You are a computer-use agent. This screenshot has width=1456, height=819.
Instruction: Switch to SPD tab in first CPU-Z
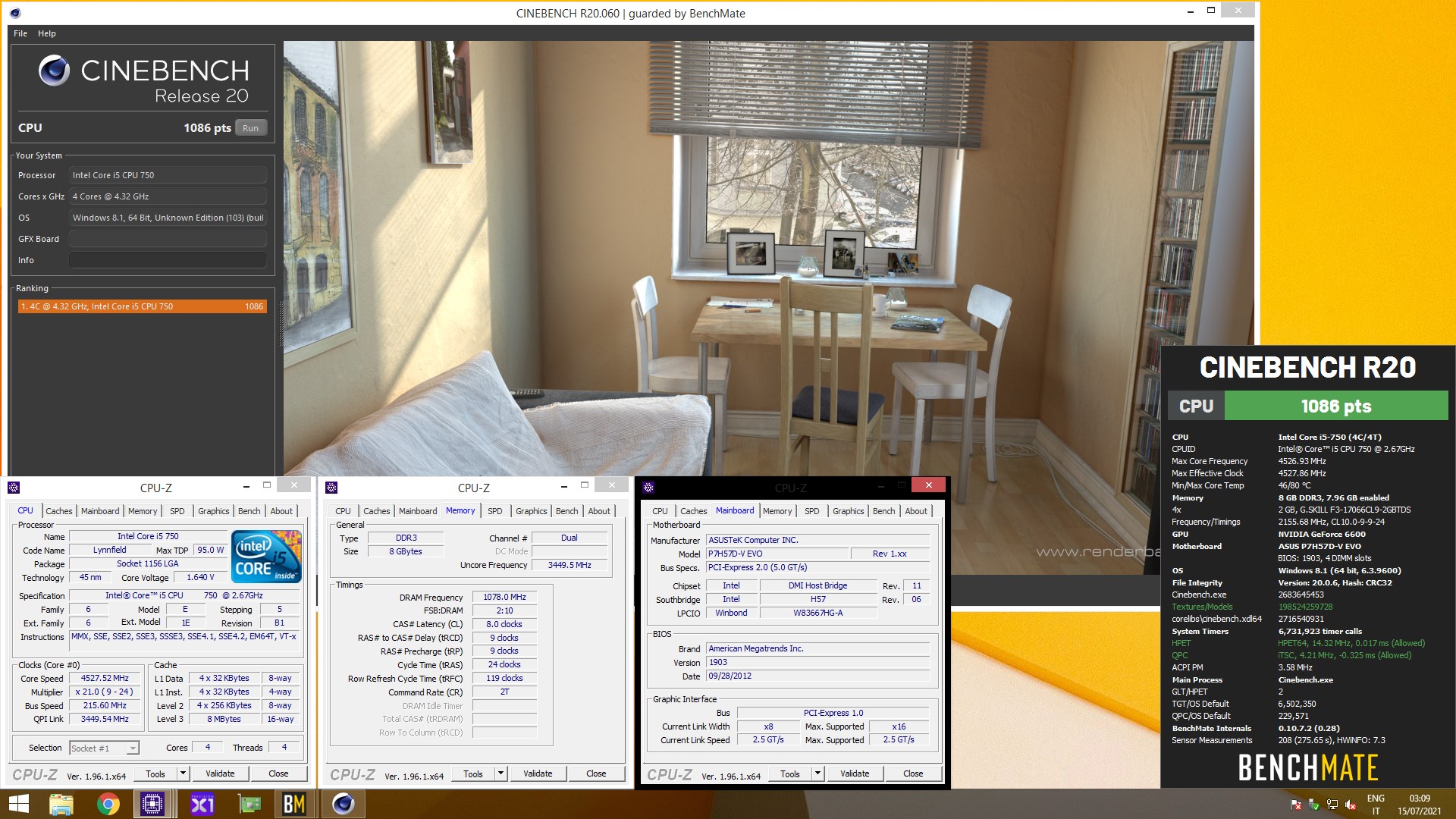tap(177, 511)
